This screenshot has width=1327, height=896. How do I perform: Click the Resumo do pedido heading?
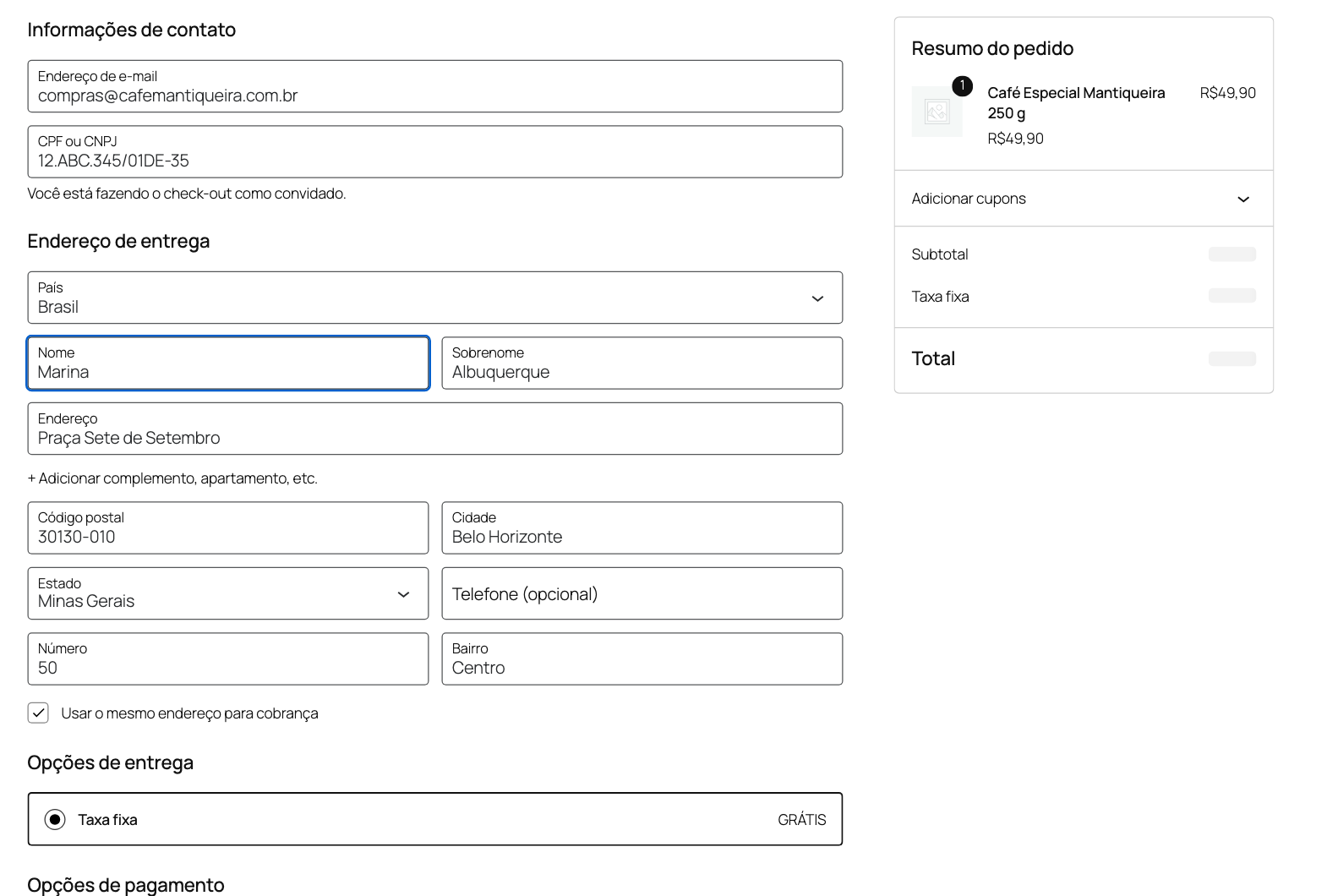tap(992, 48)
